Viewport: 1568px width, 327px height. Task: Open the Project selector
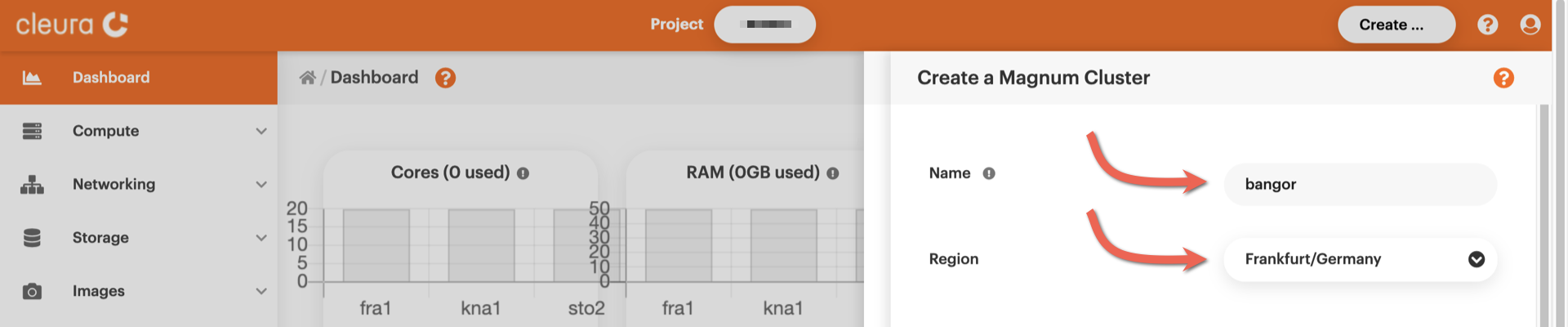coord(764,25)
